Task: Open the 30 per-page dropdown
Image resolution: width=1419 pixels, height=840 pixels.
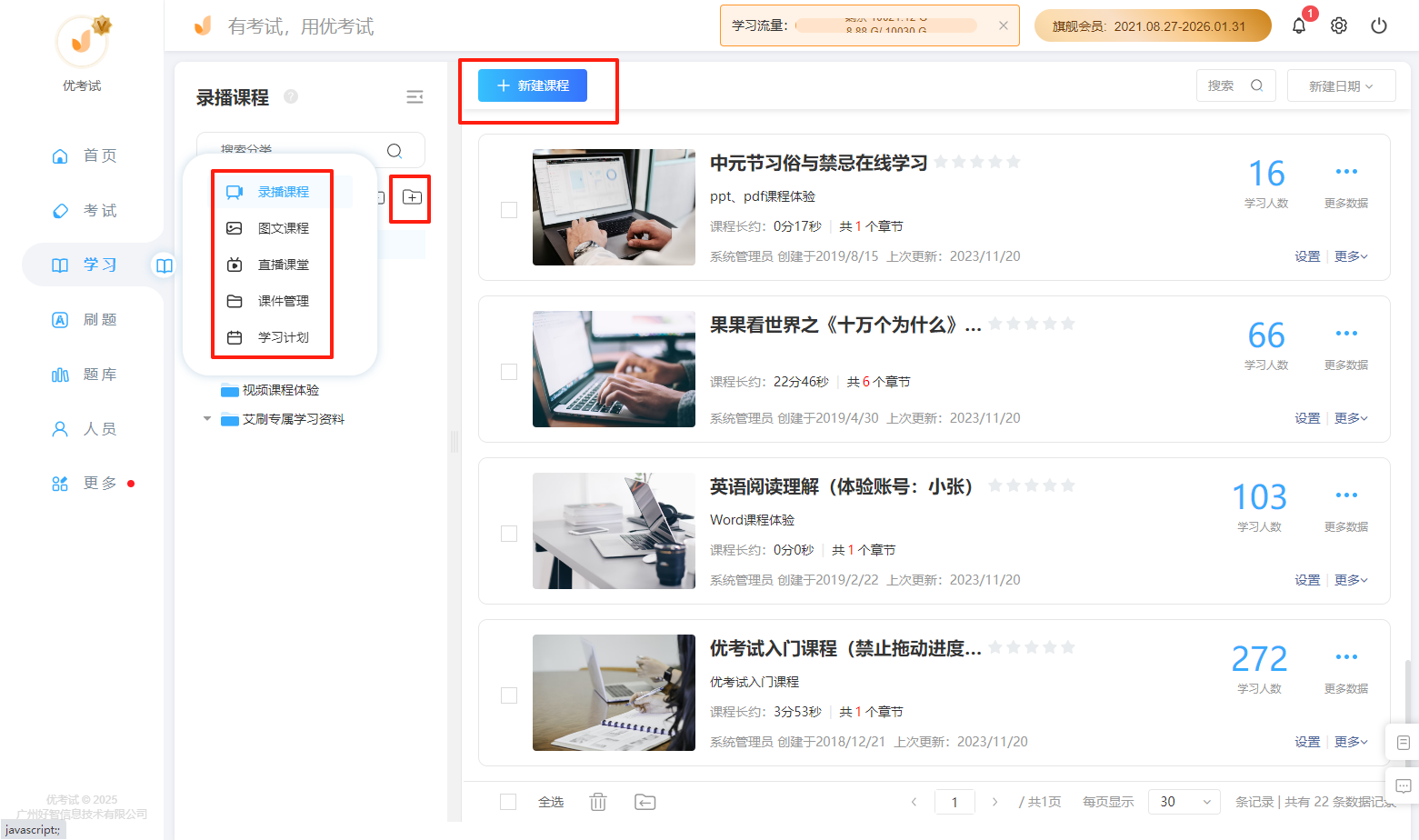Action: click(x=1184, y=802)
